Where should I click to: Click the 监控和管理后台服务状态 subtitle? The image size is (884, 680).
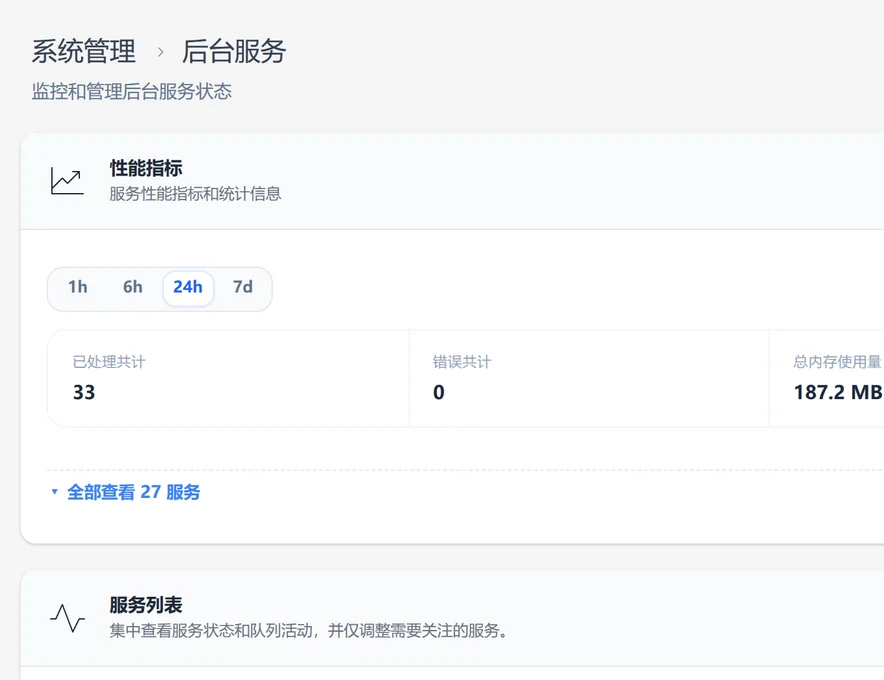pos(131,91)
